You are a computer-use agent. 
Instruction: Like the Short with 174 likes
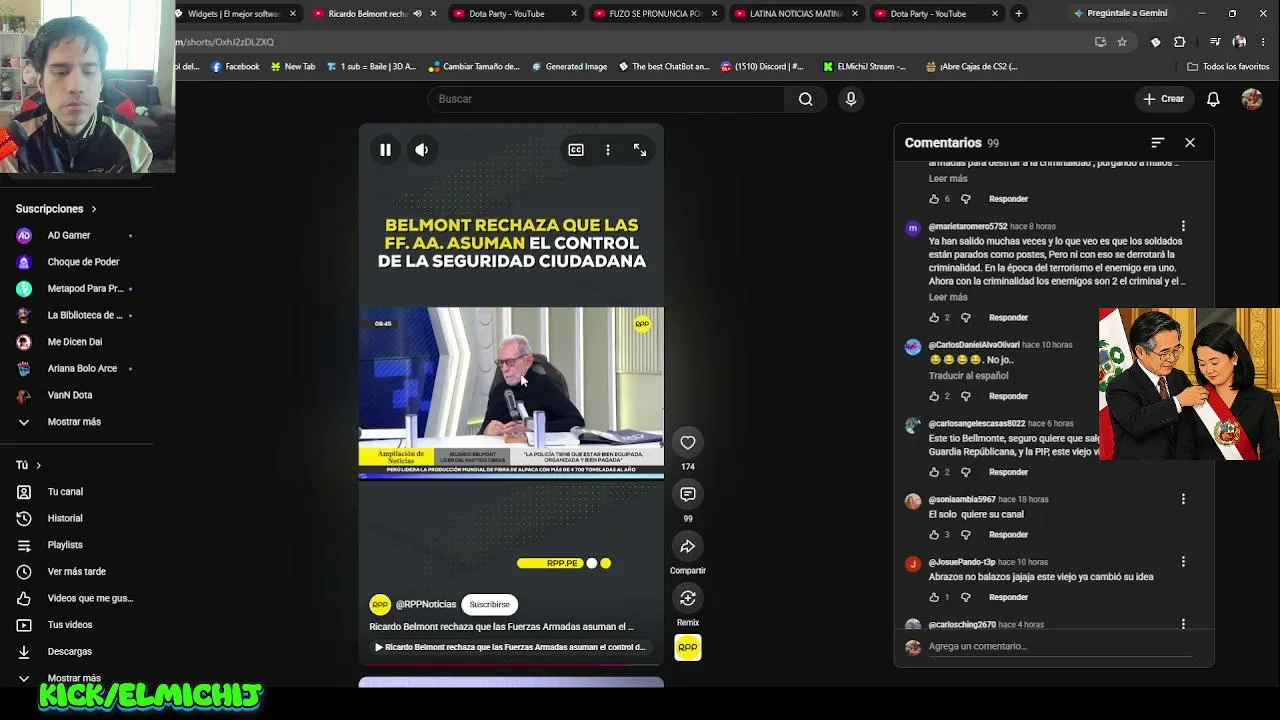[x=688, y=442]
